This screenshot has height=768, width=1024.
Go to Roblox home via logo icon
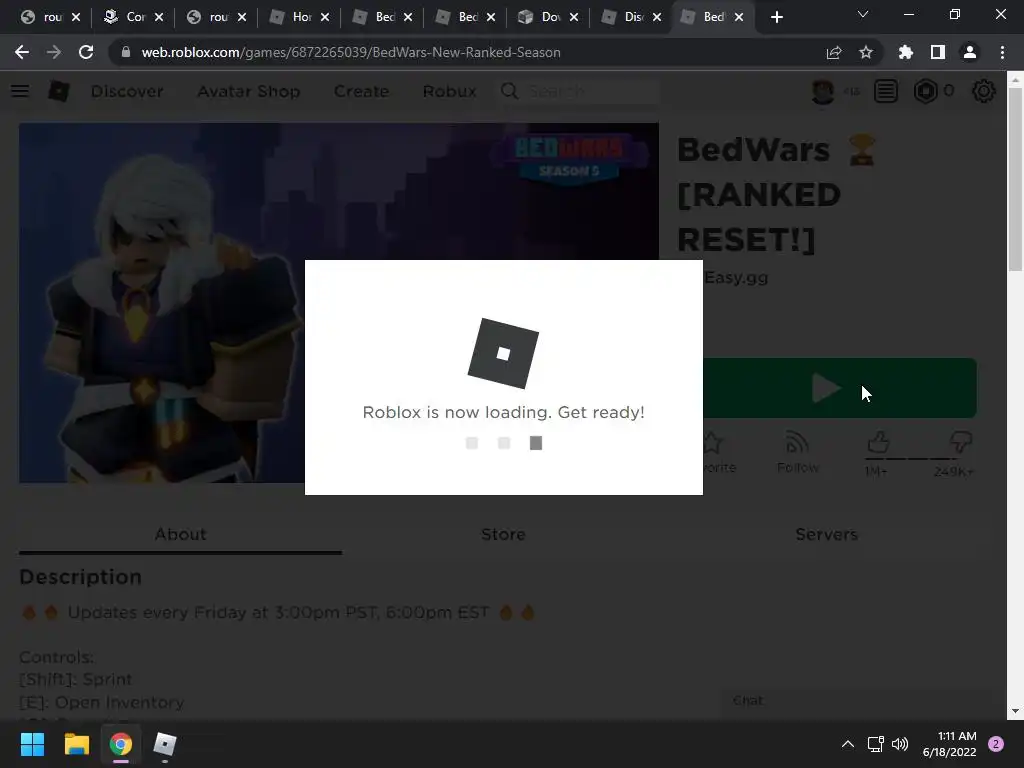[x=58, y=91]
